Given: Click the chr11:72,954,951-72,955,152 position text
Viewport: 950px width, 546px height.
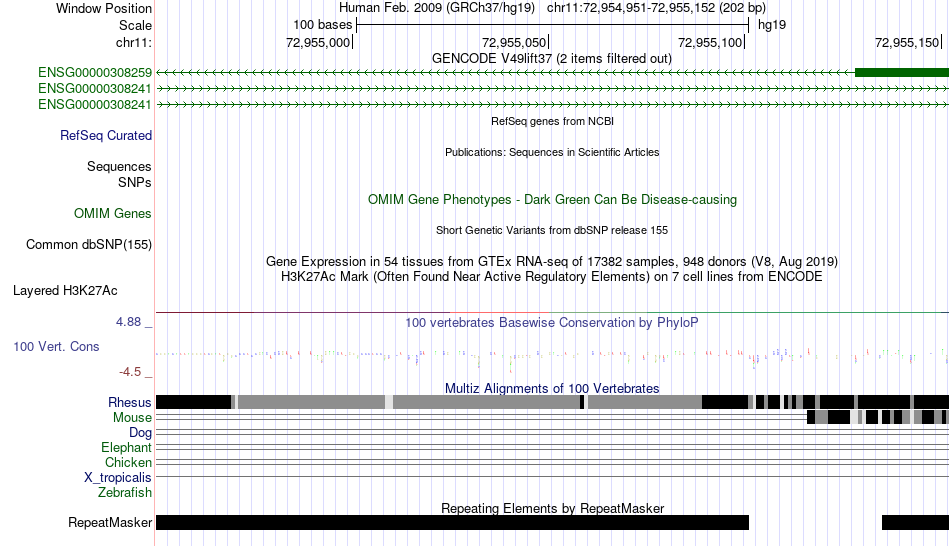Looking at the screenshot, I should (x=656, y=8).
